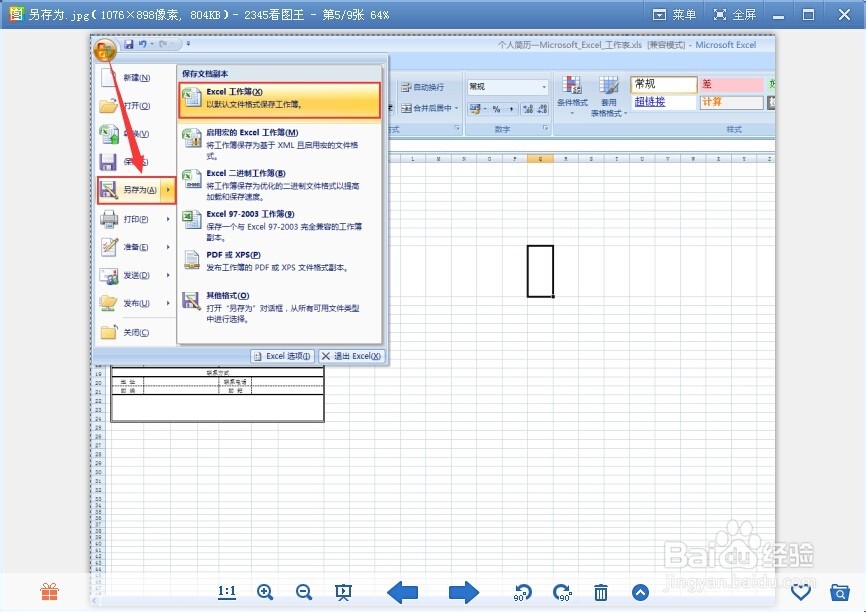Open the 菜单 menu in the viewer title bar
The height and width of the screenshot is (612, 866).
[x=674, y=15]
